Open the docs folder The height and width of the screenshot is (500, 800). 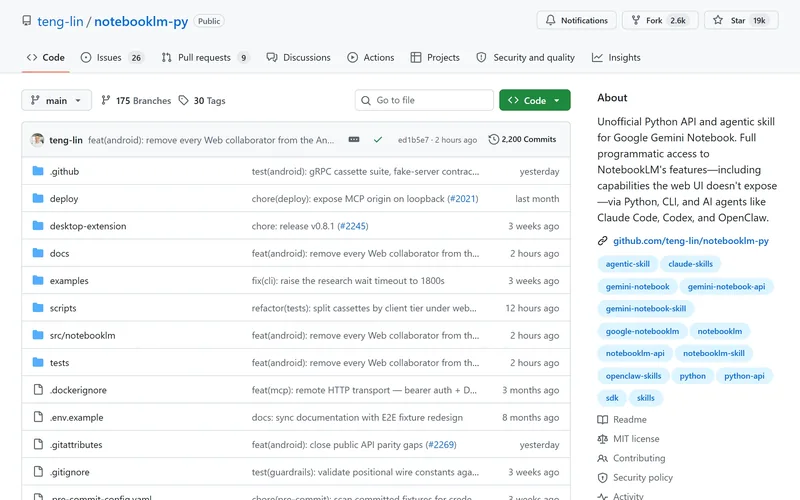[59, 254]
